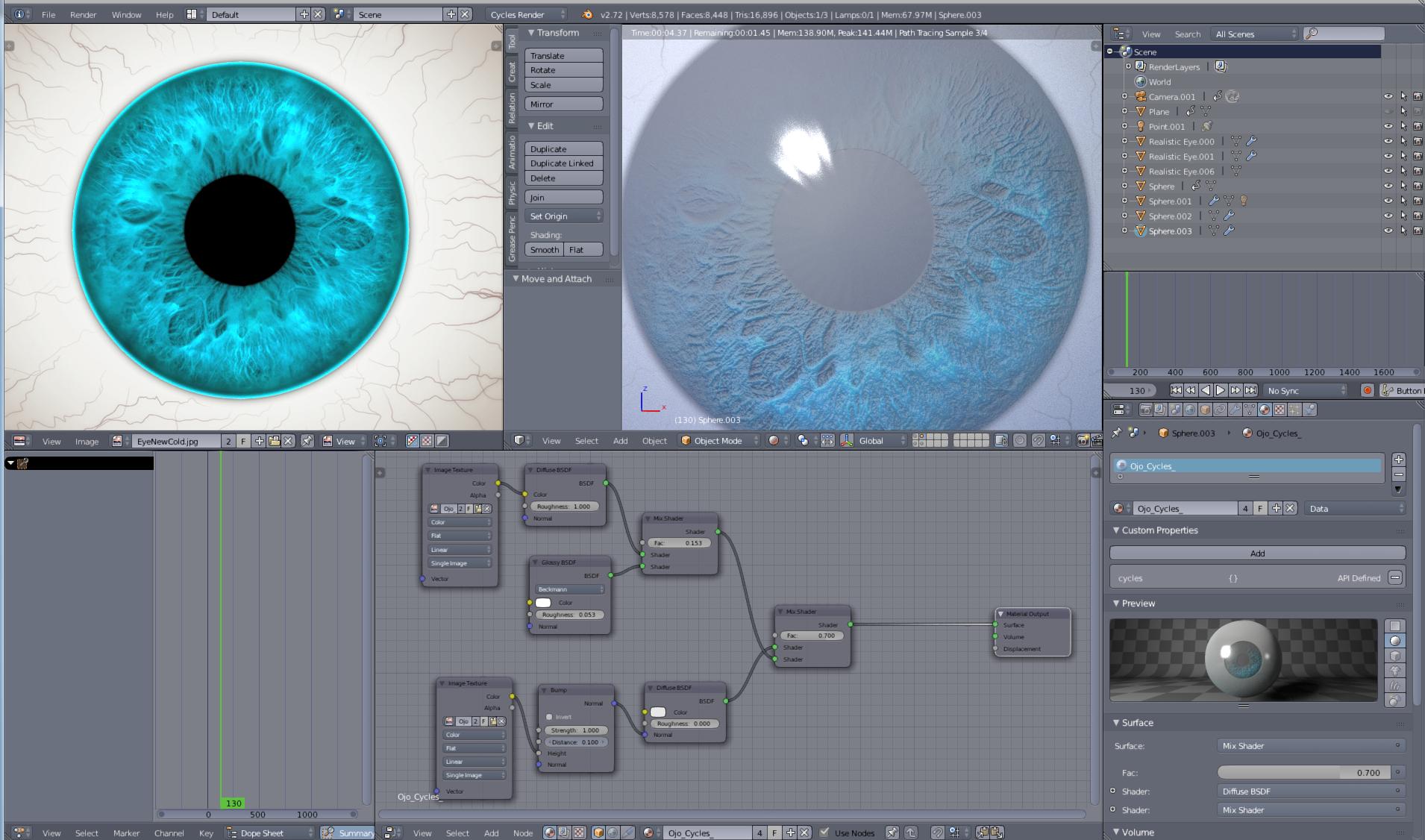This screenshot has width=1425, height=840.
Task: Open the Object Data properties tab triangle icon
Action: point(1250,410)
